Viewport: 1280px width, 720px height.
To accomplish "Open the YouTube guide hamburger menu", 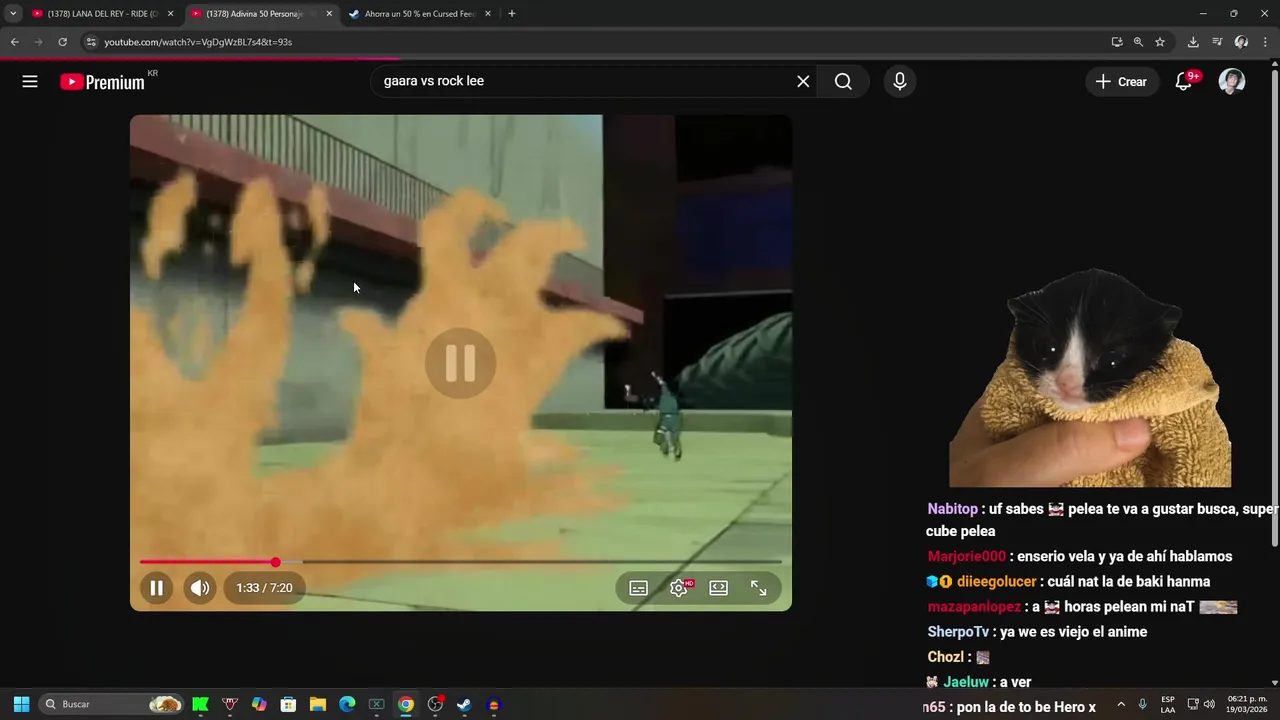I will (x=30, y=82).
